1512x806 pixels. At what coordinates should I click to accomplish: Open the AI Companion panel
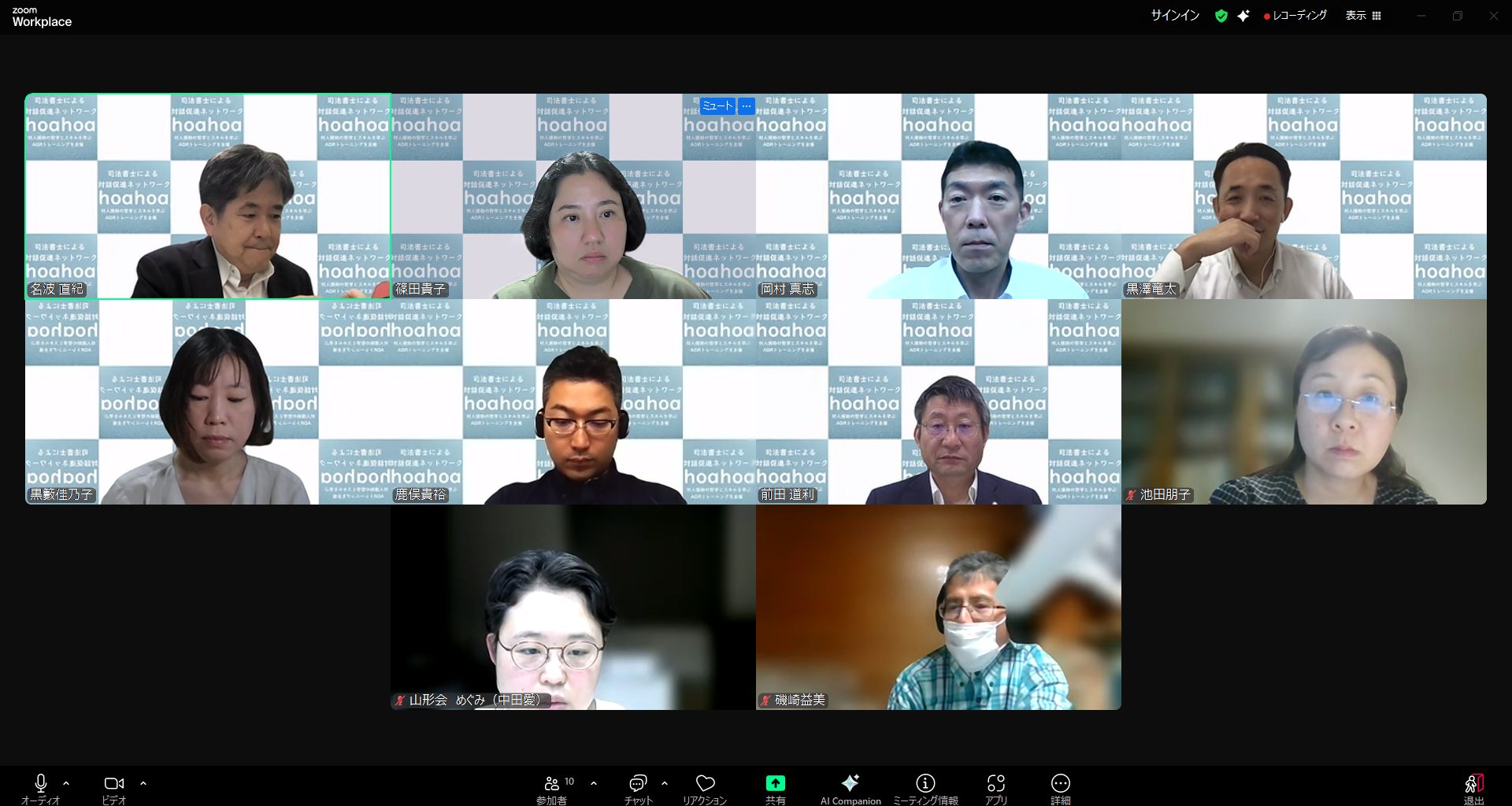tap(850, 789)
